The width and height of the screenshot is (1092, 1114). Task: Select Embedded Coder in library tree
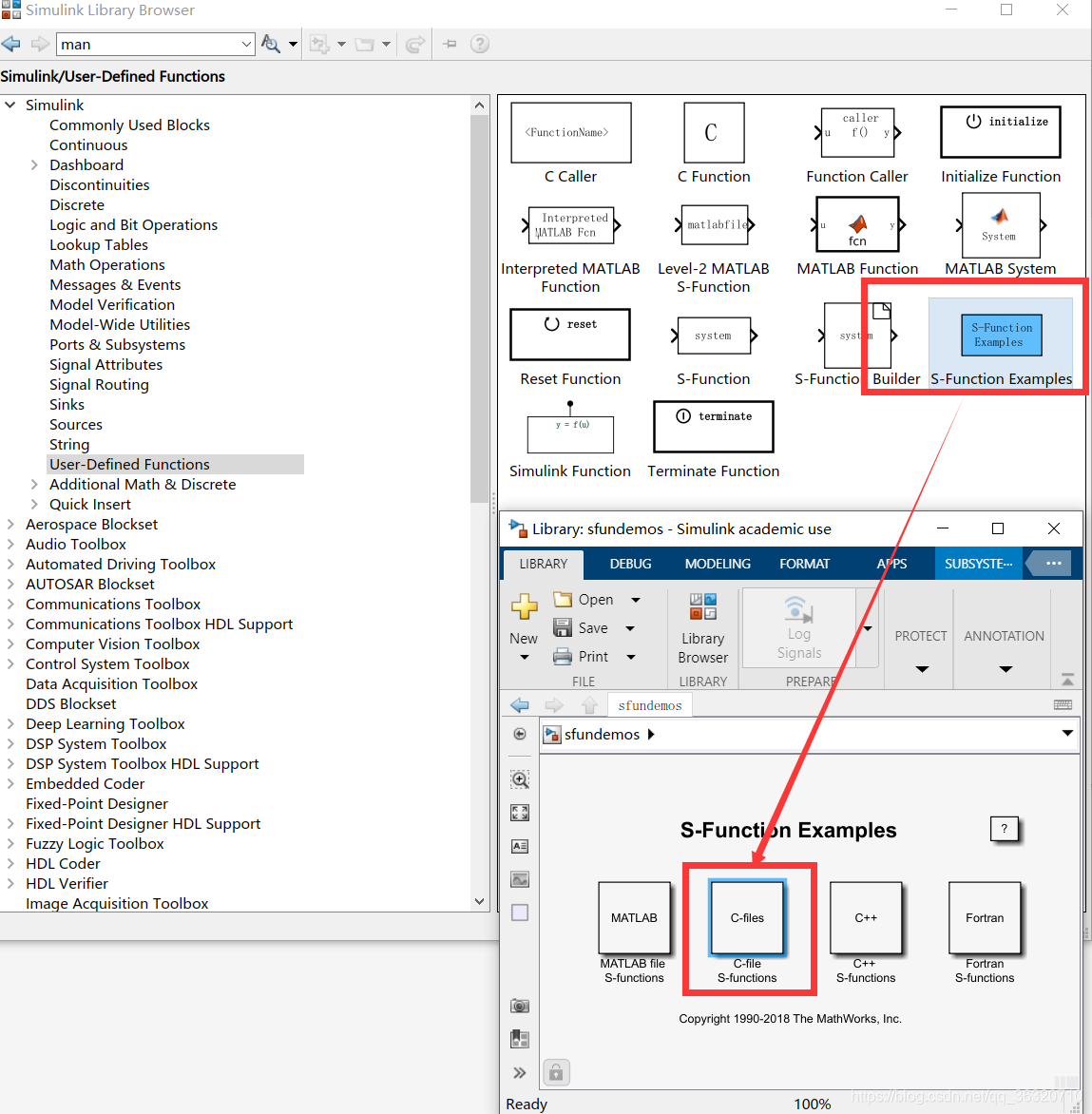tap(86, 783)
